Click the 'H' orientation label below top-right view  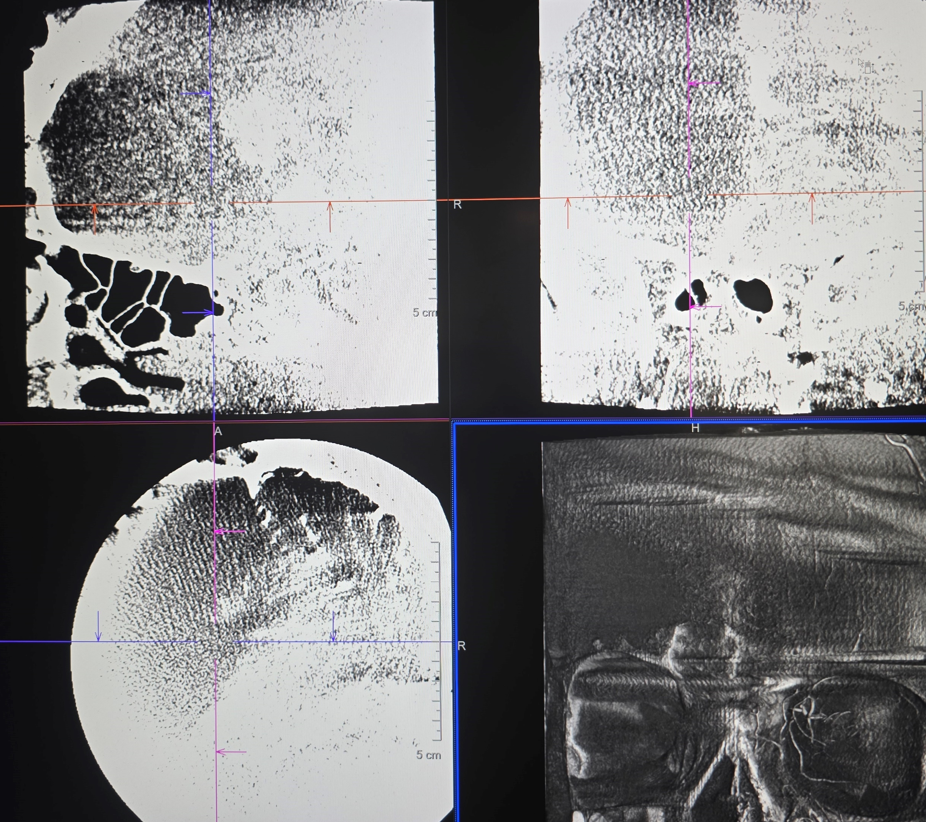695,428
